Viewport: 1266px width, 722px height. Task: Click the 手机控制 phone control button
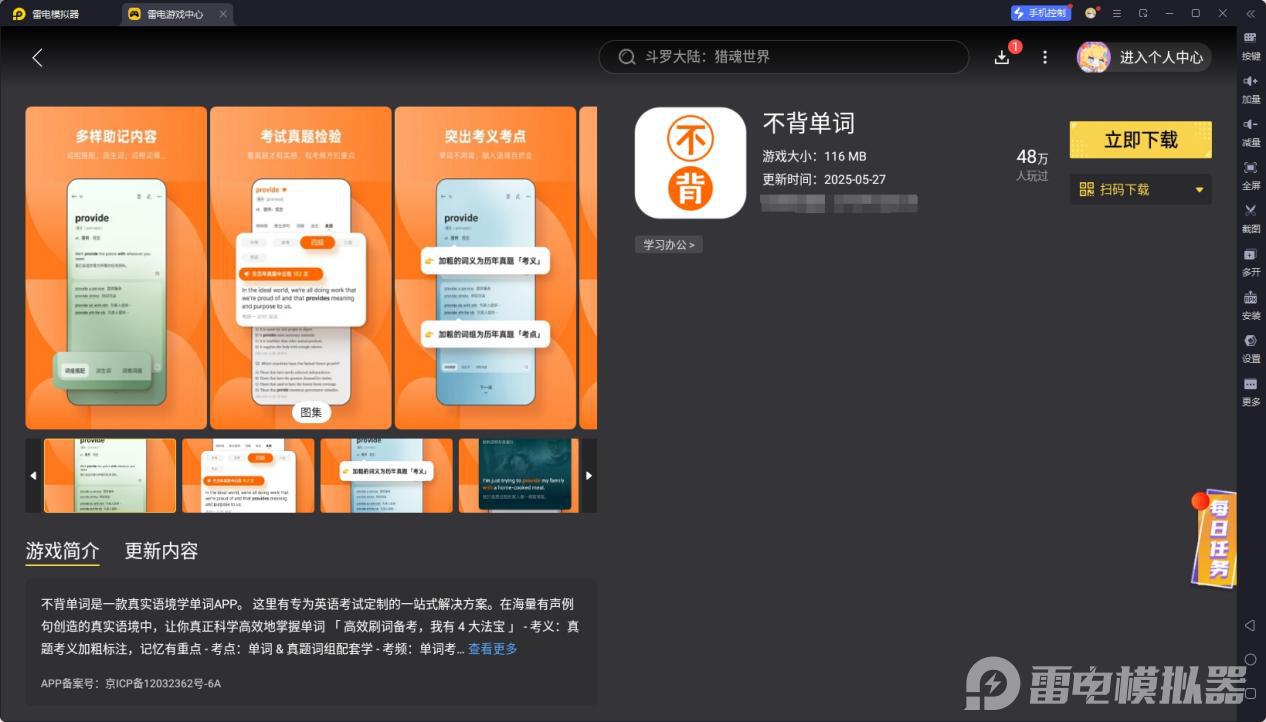pyautogui.click(x=1040, y=13)
